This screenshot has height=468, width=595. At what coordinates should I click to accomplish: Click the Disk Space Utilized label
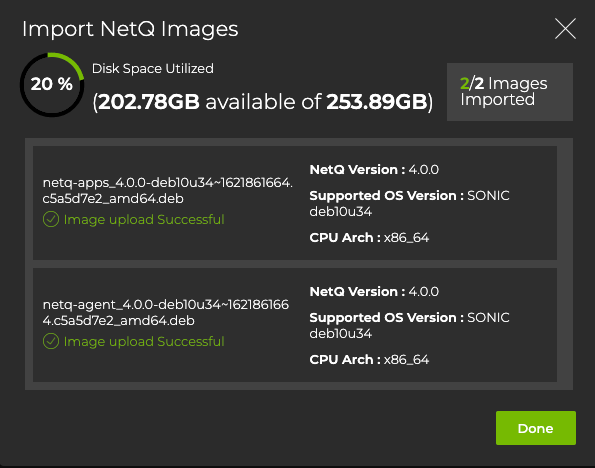[153, 69]
